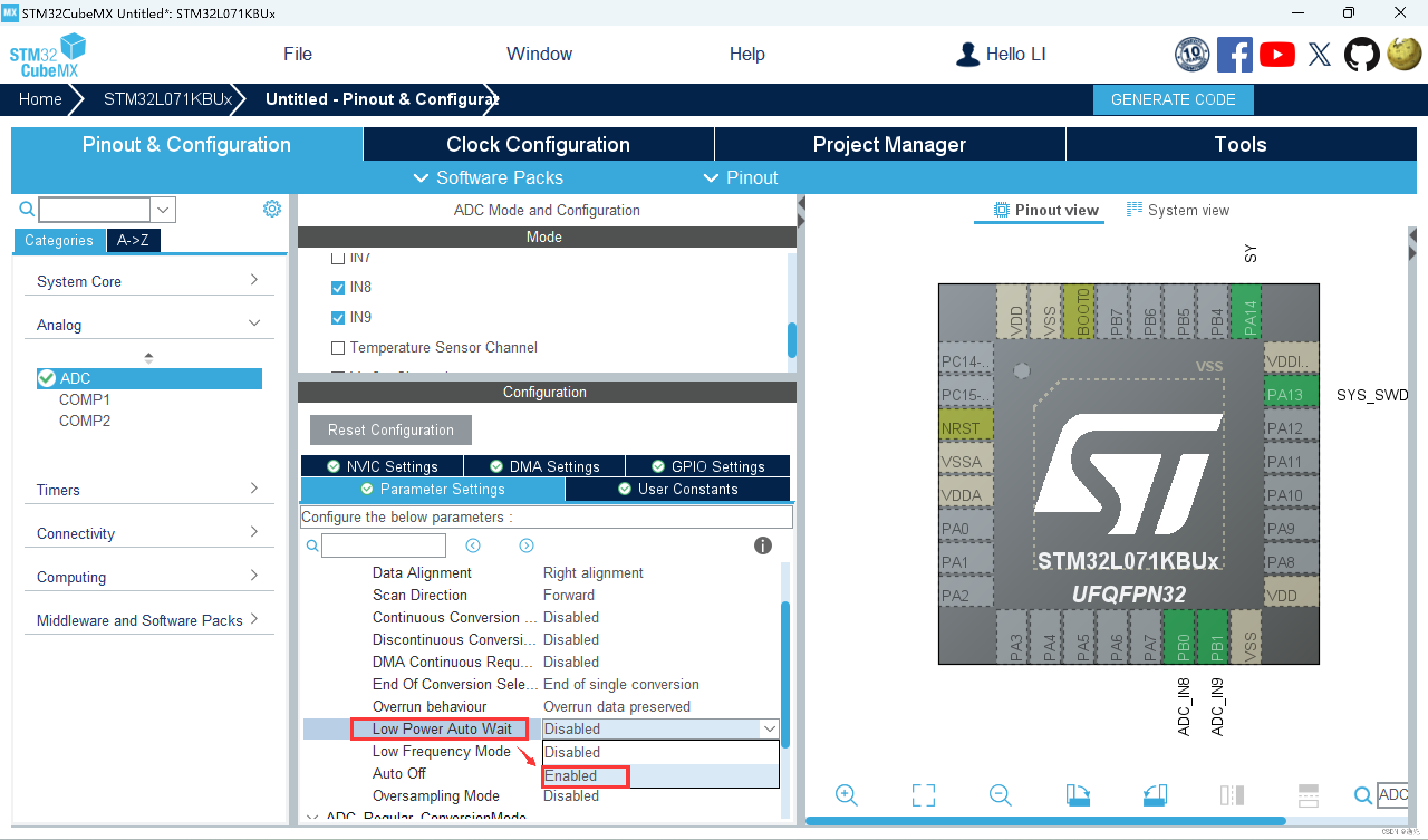Click the Reset Configuration button

click(x=389, y=429)
